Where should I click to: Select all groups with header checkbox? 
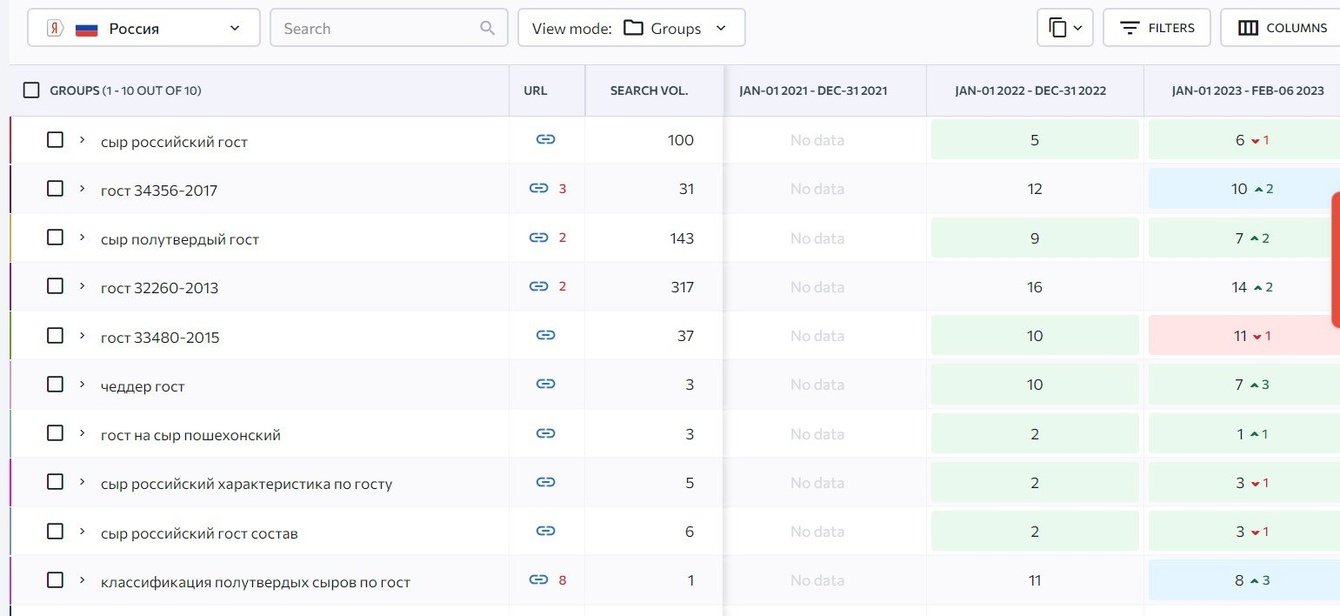click(31, 90)
